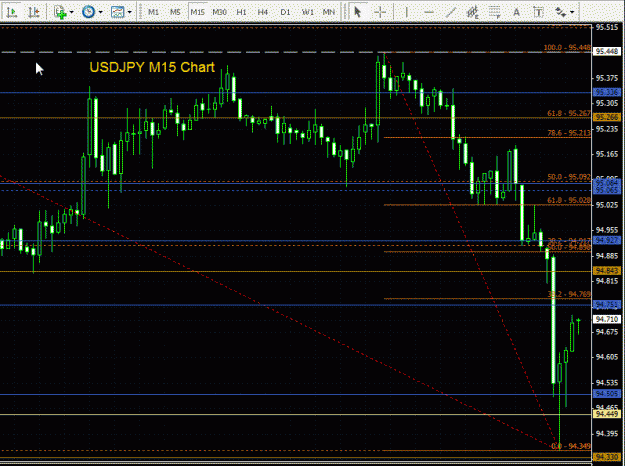Switch to H4 timeframe
Viewport: 625px width, 466px height.
[263, 12]
